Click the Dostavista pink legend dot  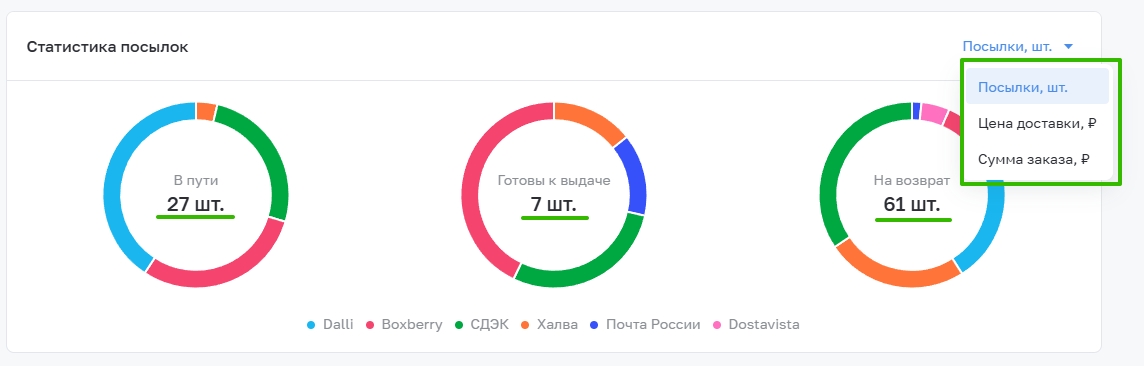point(716,325)
